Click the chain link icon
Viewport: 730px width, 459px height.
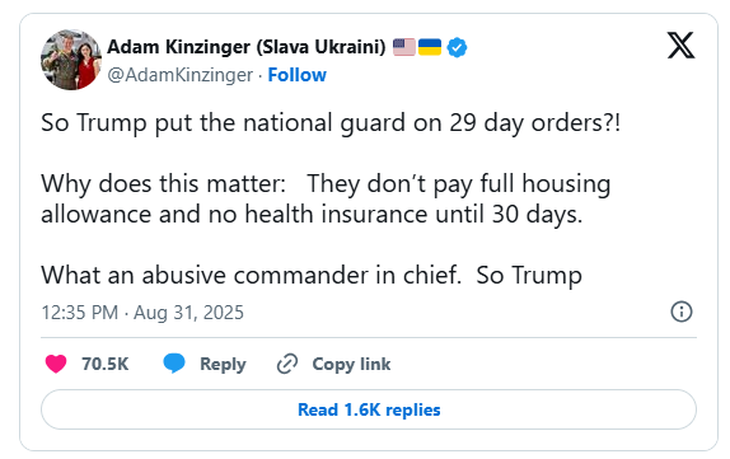[x=288, y=364]
